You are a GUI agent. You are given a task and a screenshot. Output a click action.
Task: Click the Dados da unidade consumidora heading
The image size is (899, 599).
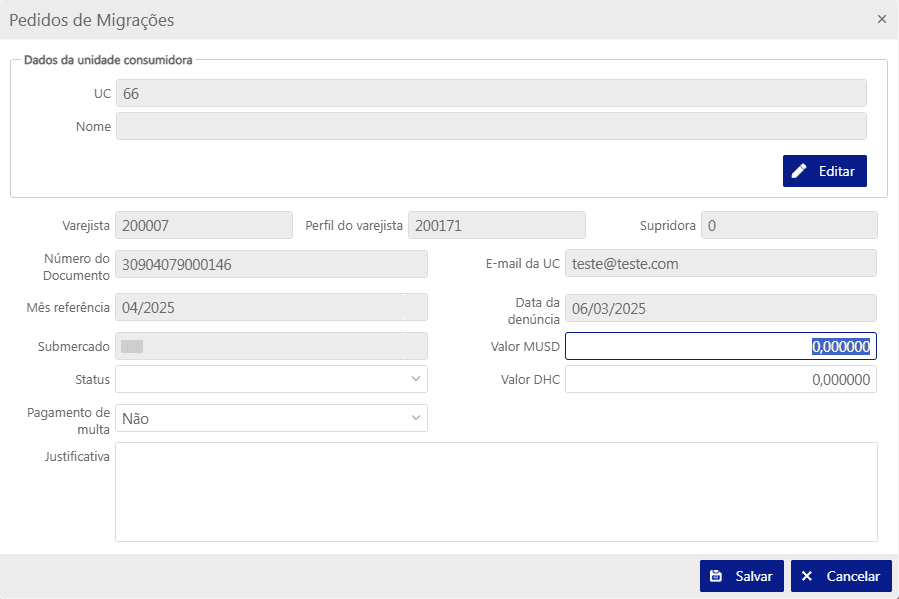pos(108,60)
